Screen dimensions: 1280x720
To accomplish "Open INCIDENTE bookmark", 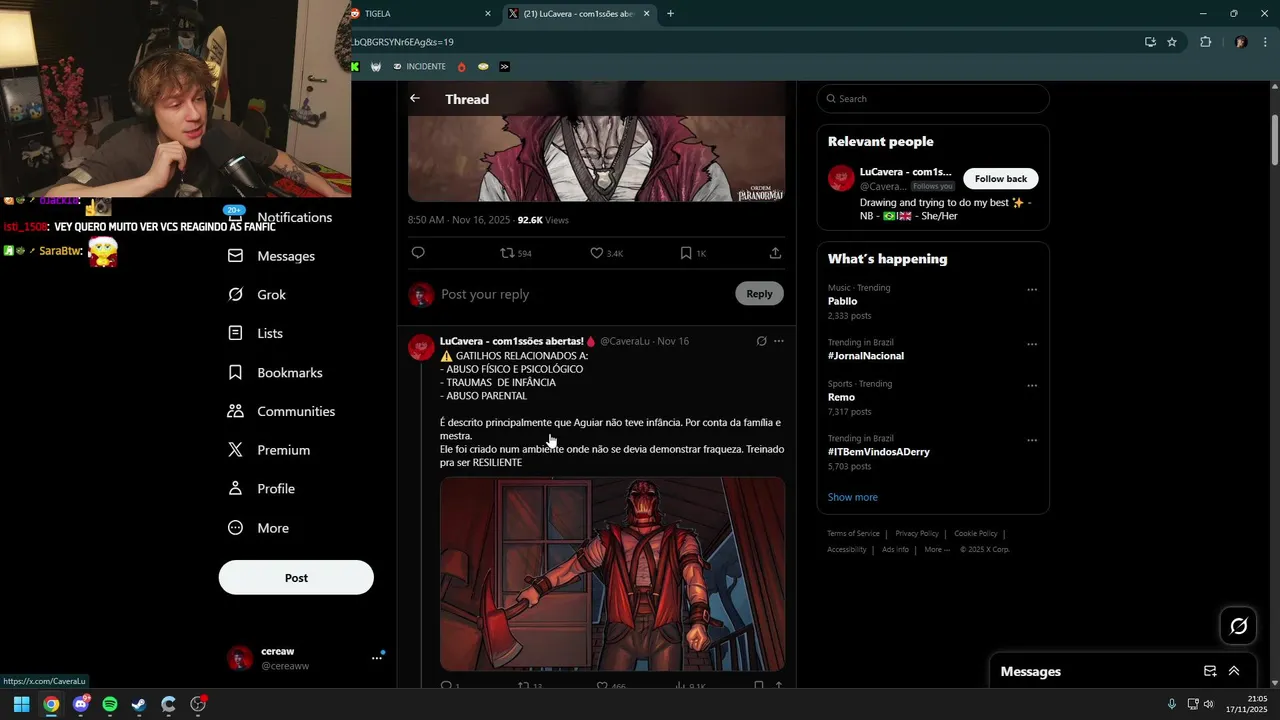I will [420, 67].
